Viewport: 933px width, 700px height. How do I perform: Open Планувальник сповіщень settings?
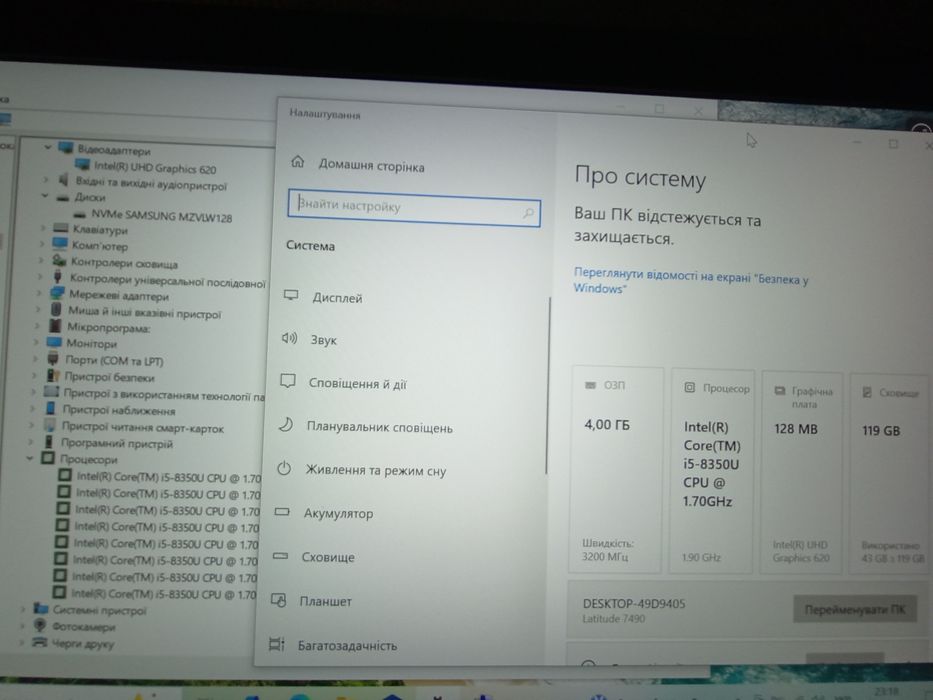(x=379, y=428)
